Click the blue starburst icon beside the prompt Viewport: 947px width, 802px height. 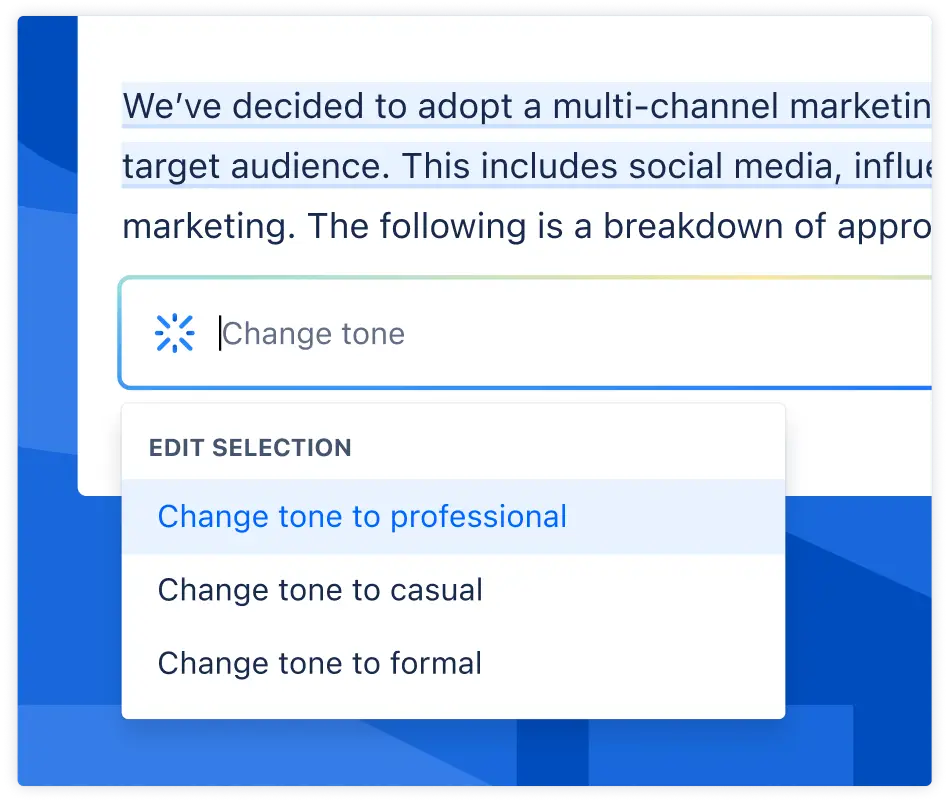click(x=175, y=332)
